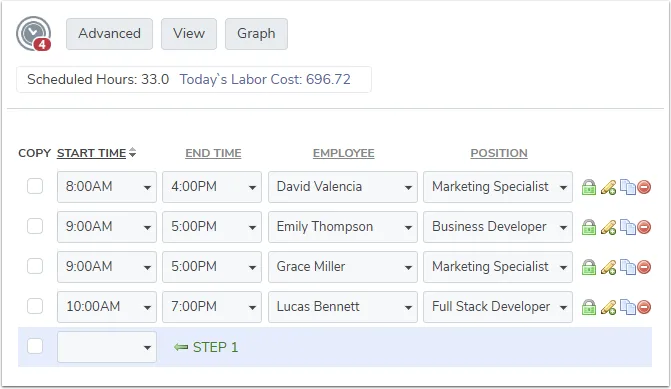Viewport: 671px width, 389px height.
Task: Click the pencil edit icon for David Valencia
Action: pos(608,187)
